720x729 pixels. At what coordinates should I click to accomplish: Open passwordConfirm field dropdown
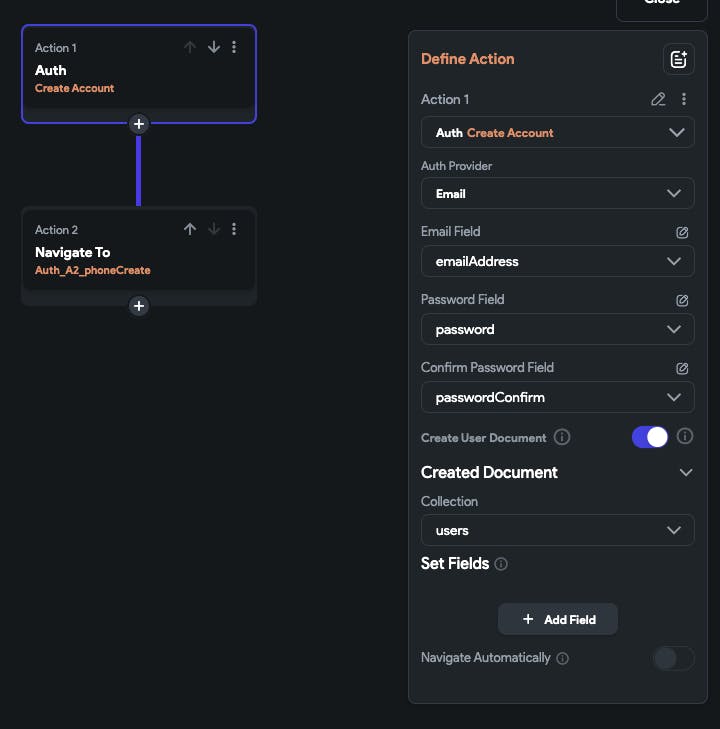coord(558,397)
